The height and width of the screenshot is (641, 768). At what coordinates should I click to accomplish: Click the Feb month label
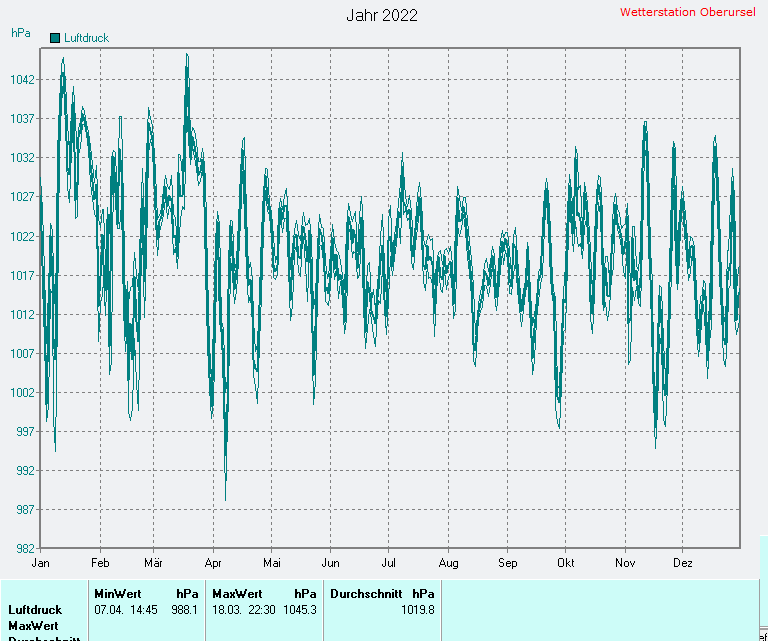(x=100, y=563)
